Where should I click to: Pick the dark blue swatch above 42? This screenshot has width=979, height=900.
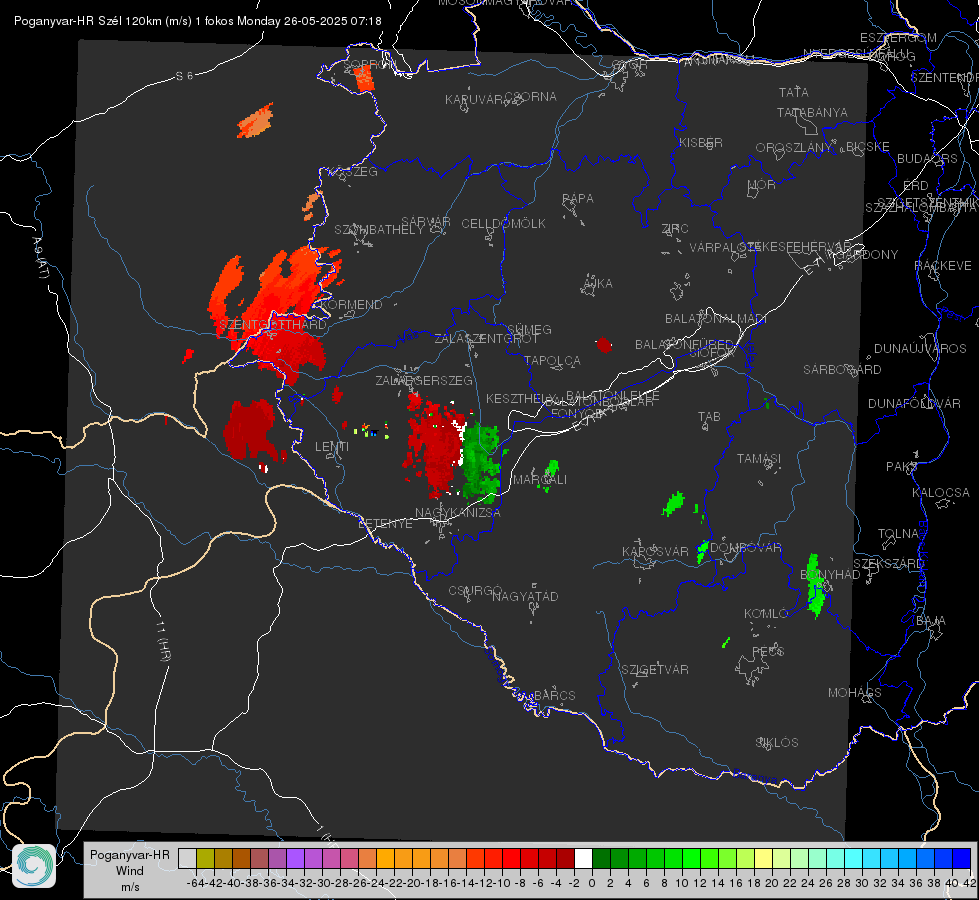[962, 859]
